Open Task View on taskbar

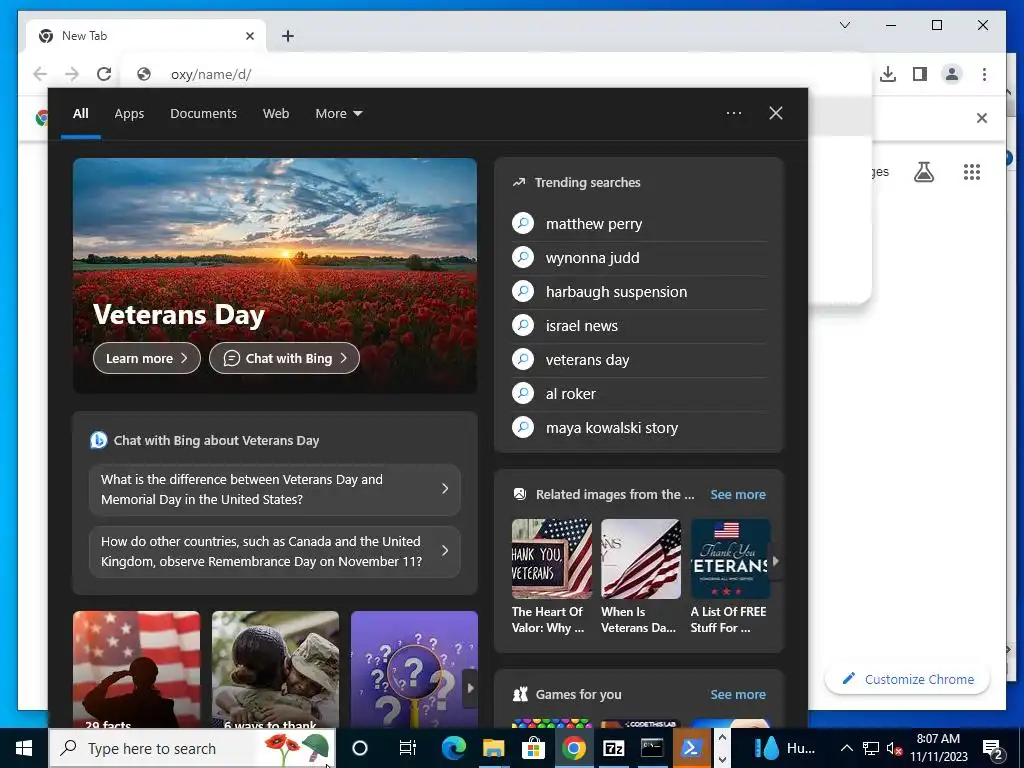click(x=408, y=748)
